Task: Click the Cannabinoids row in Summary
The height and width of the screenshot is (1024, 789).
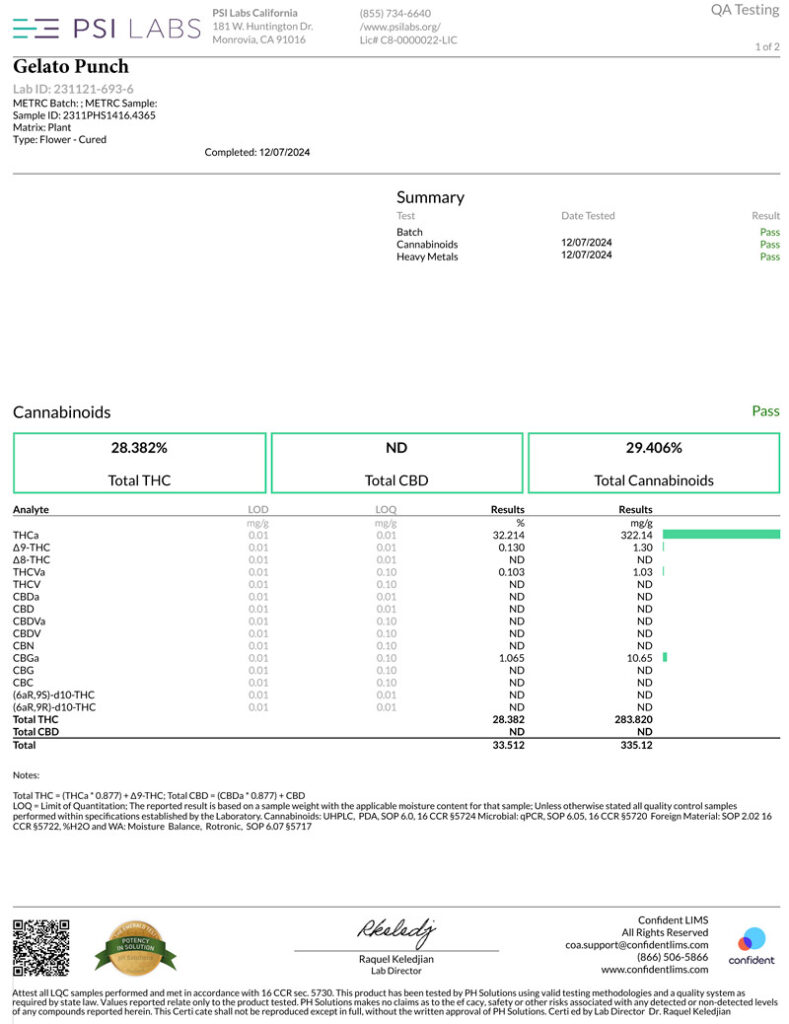Action: [x=588, y=244]
